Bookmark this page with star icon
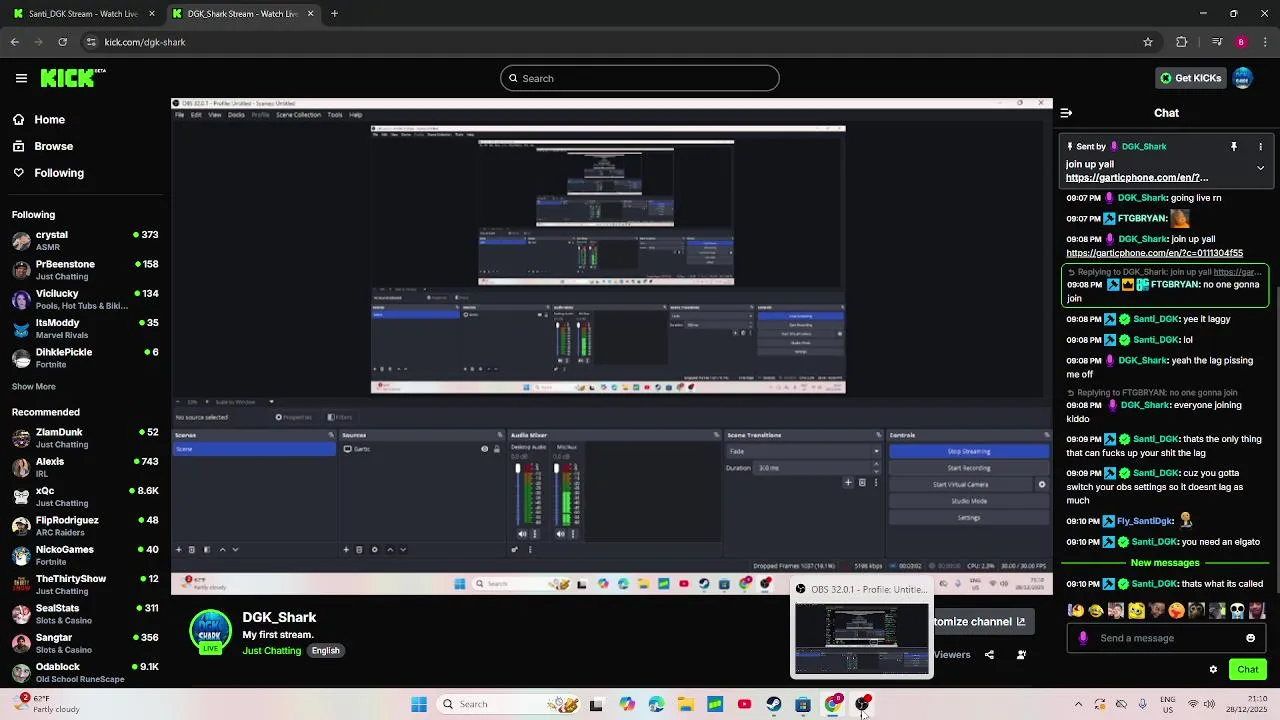 click(1148, 42)
